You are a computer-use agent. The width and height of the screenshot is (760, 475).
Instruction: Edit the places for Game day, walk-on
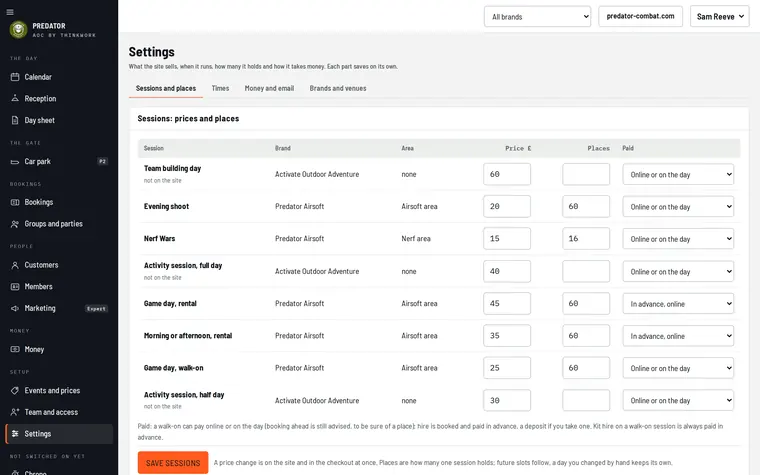coord(586,368)
